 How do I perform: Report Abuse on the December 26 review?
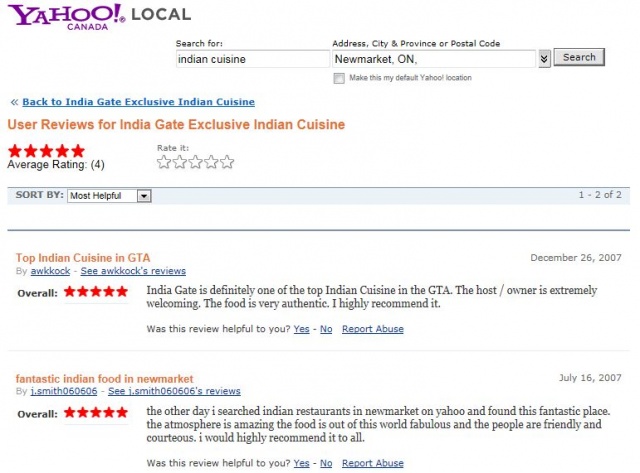click(x=373, y=329)
